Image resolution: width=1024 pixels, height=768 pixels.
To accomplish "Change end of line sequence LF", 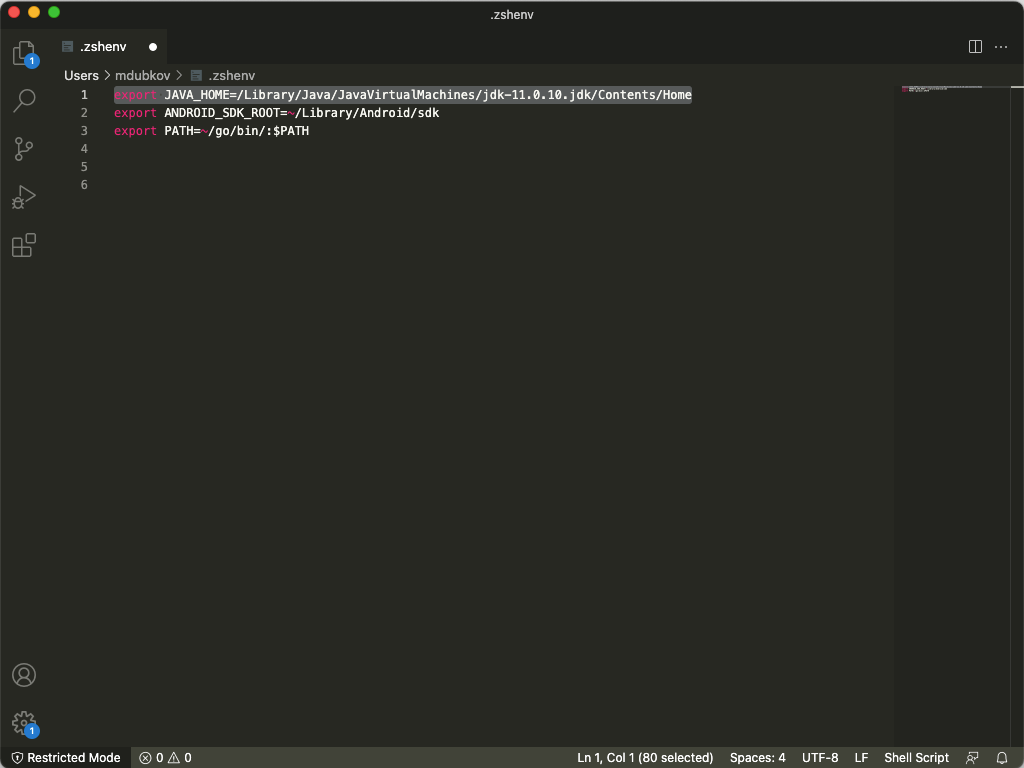I will (x=861, y=758).
